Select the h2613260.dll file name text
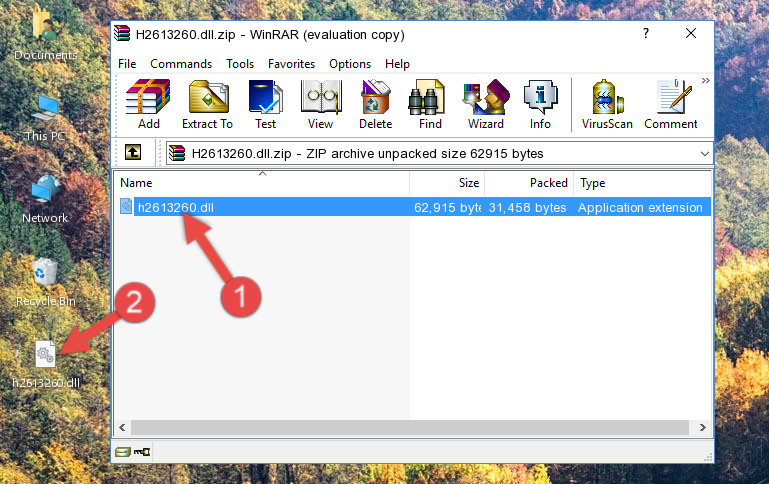769x484 pixels. pos(176,207)
